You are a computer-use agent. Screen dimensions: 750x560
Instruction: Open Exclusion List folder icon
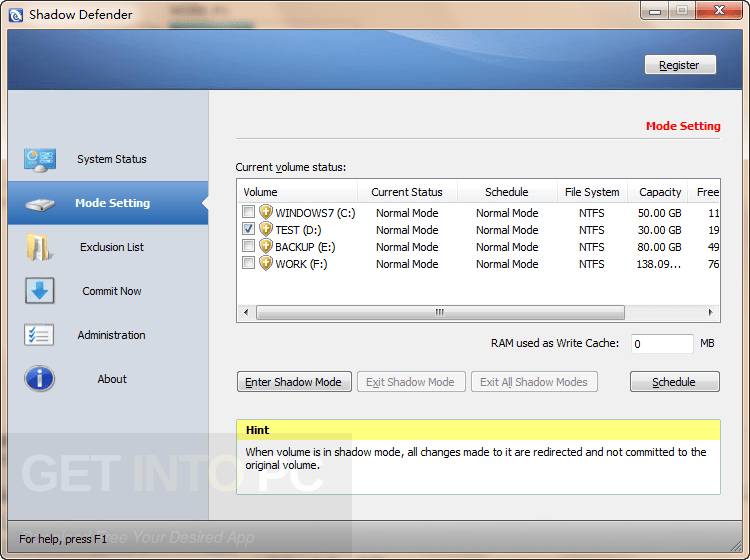[39, 247]
